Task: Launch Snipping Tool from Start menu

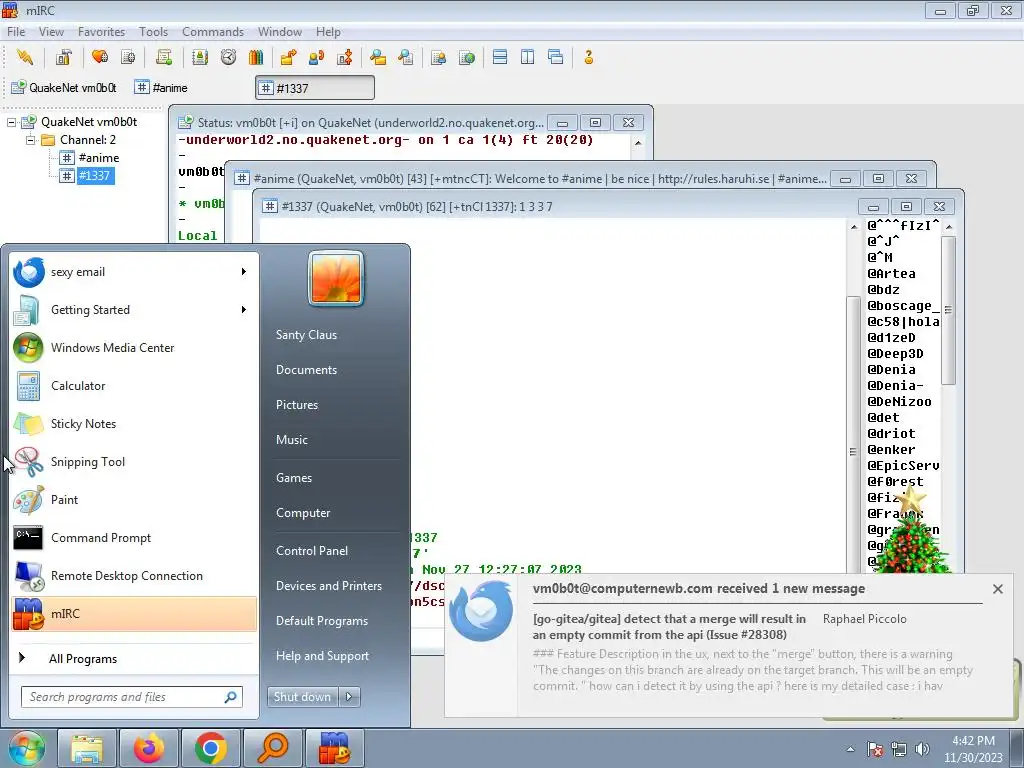Action: (x=135, y=462)
